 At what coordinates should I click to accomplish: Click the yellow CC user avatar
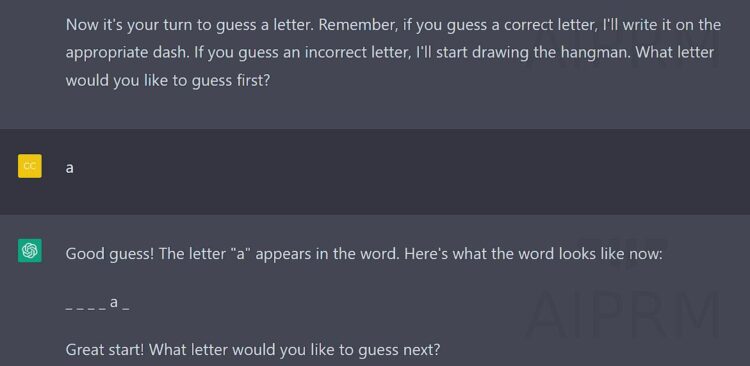(30, 166)
